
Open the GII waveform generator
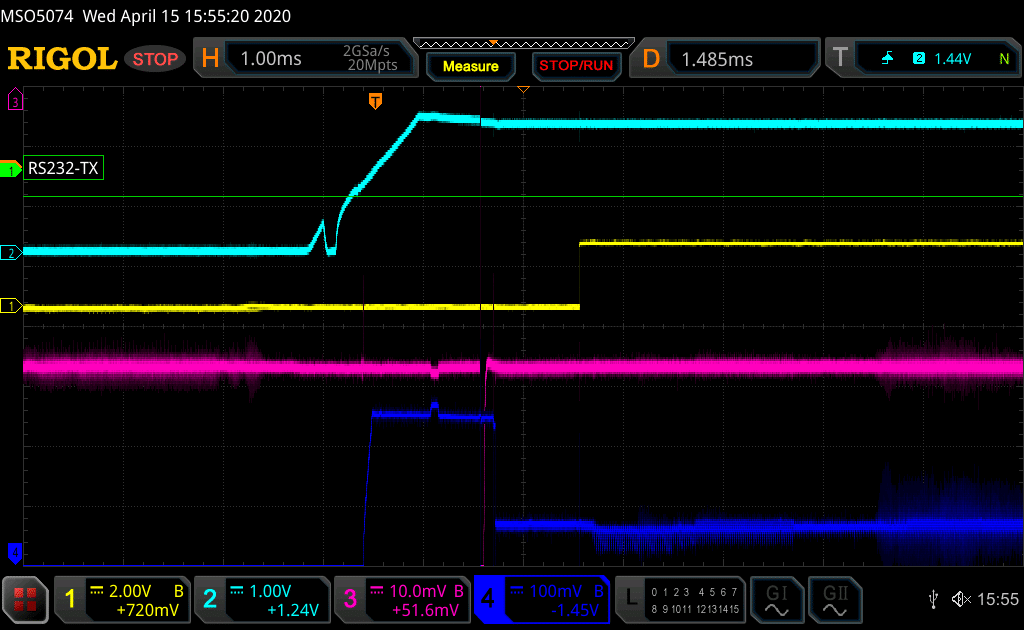[x=832, y=600]
